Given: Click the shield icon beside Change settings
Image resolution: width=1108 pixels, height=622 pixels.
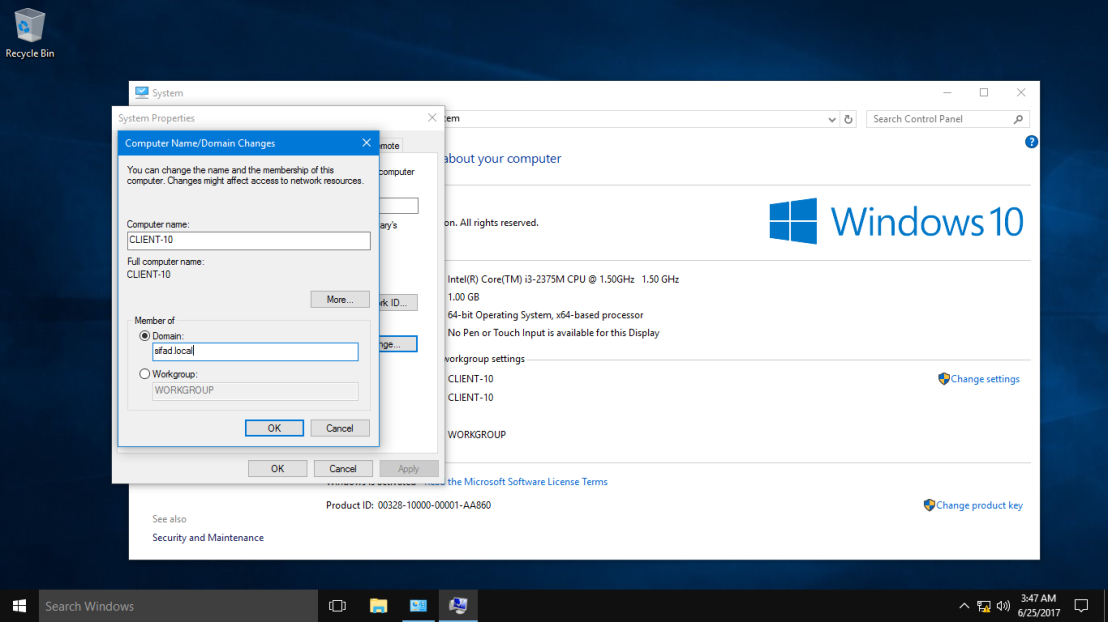Looking at the screenshot, I should click(x=943, y=379).
